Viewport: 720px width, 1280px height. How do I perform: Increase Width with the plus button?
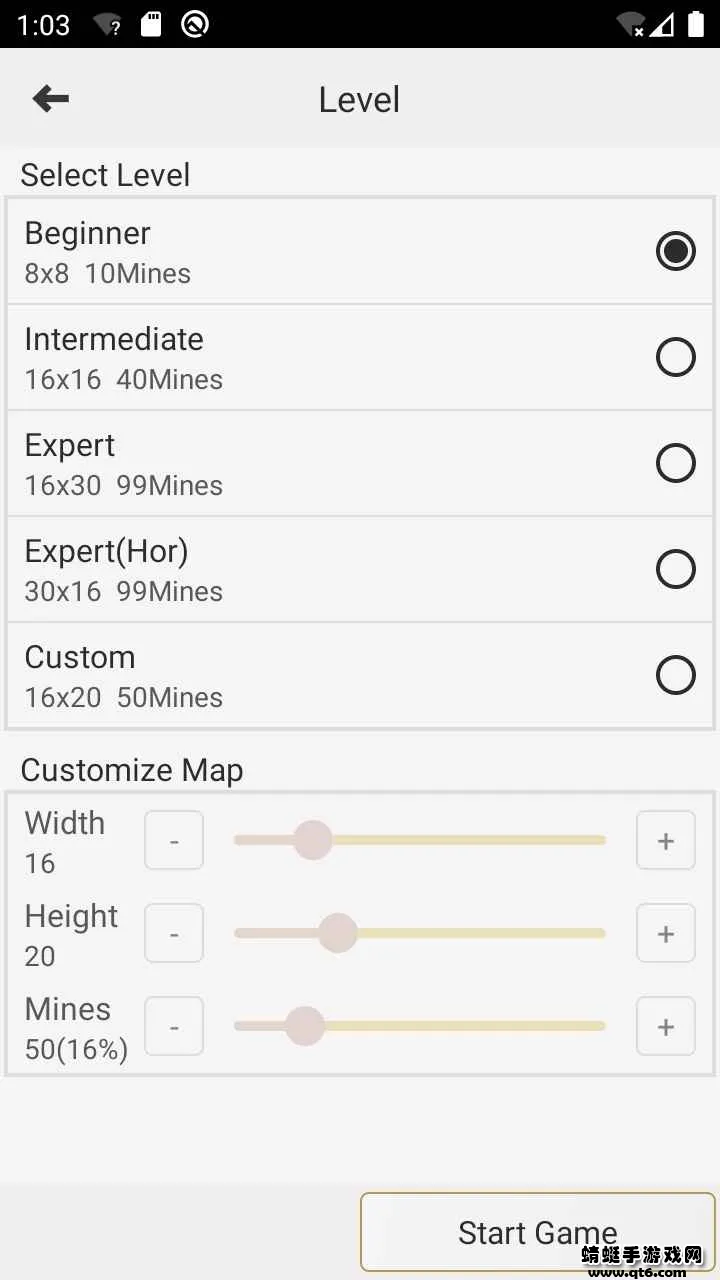[x=665, y=841]
